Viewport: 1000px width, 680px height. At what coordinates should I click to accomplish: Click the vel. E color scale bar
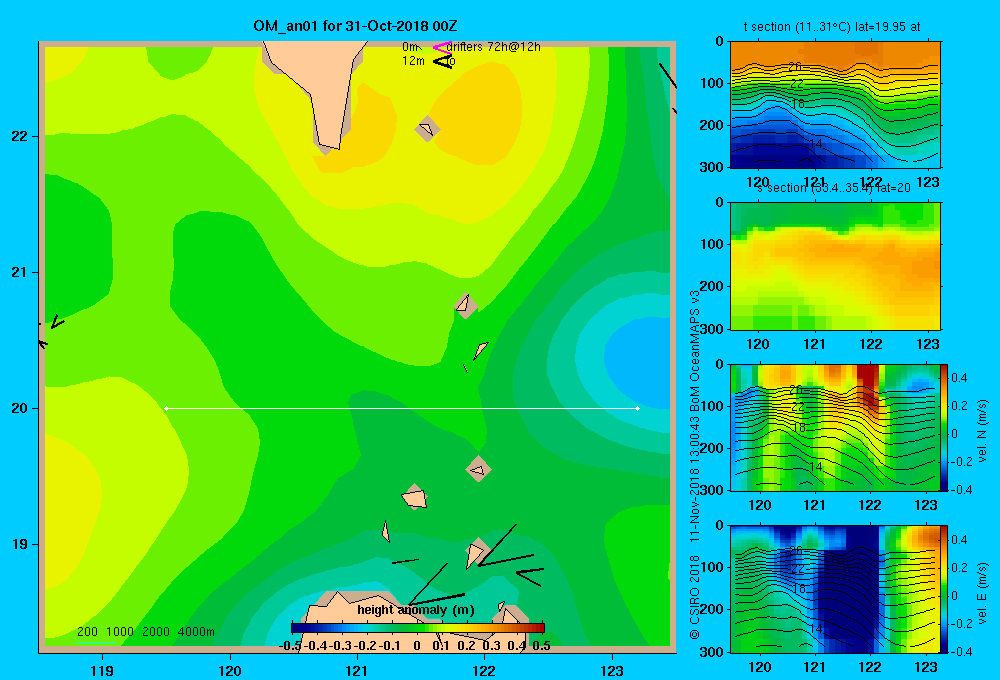(x=945, y=589)
